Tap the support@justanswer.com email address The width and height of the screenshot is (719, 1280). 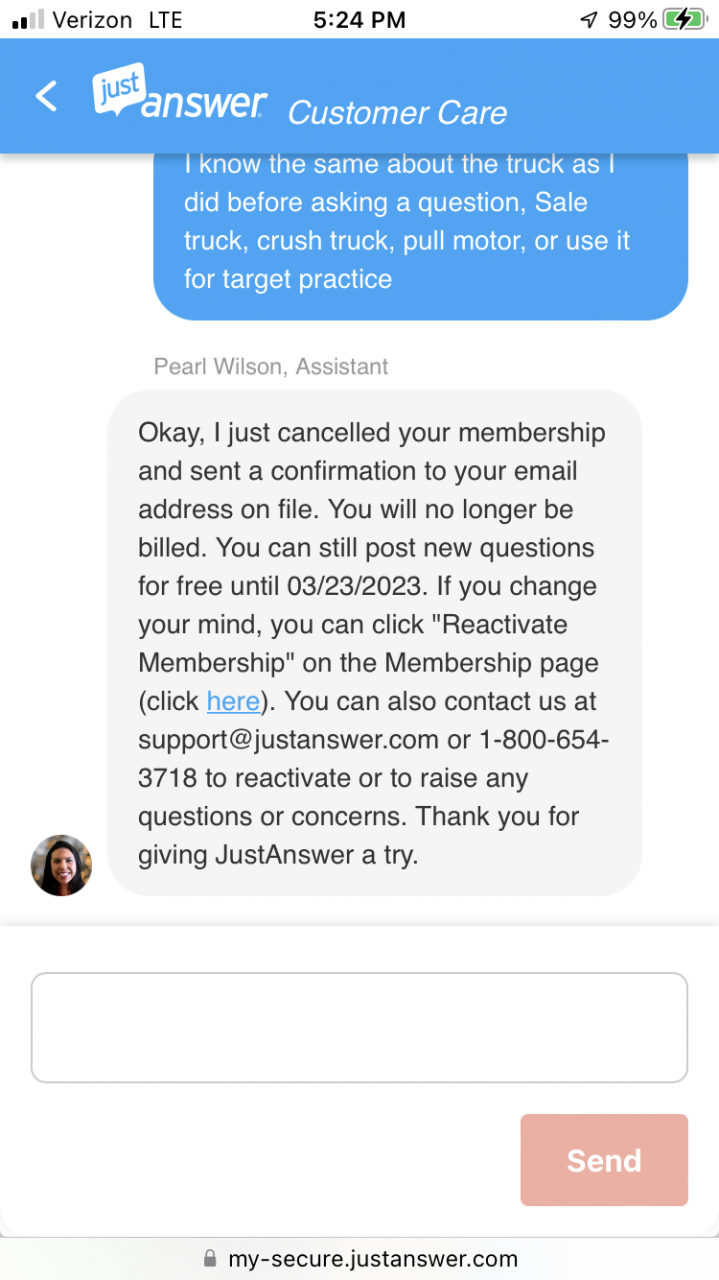[289, 740]
